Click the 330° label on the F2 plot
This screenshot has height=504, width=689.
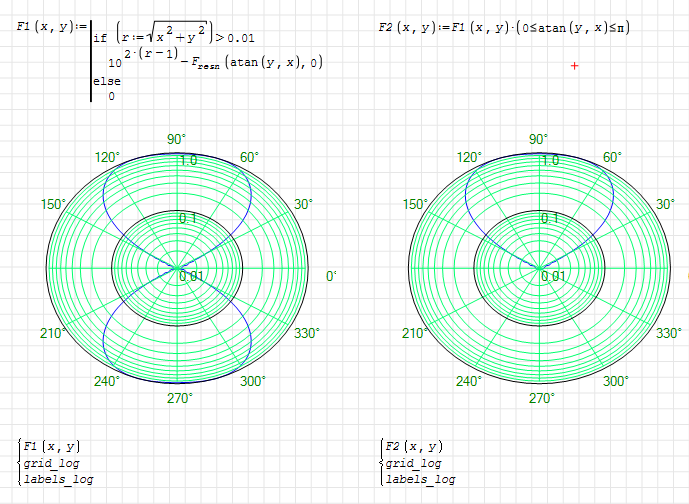click(x=672, y=332)
